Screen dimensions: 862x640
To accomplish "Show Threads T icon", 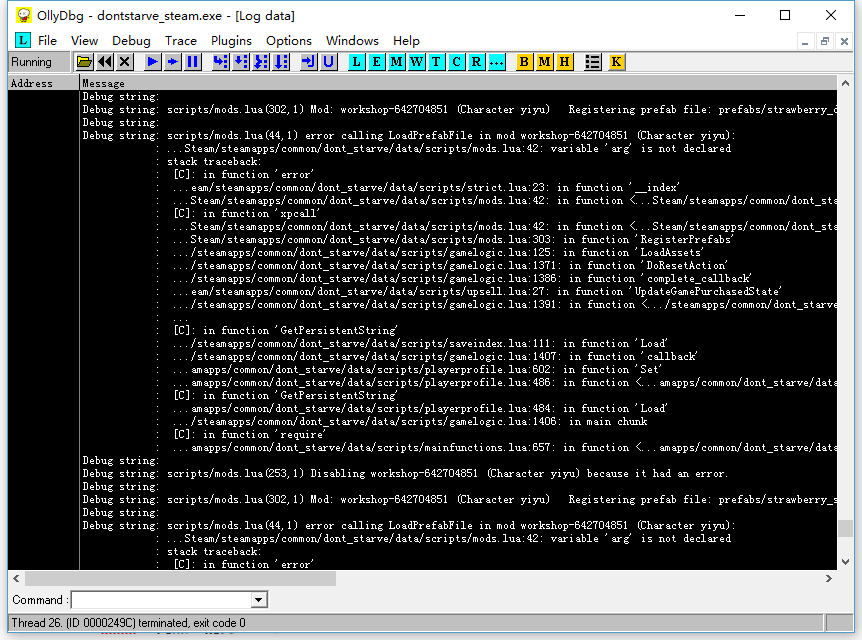I will click(436, 62).
